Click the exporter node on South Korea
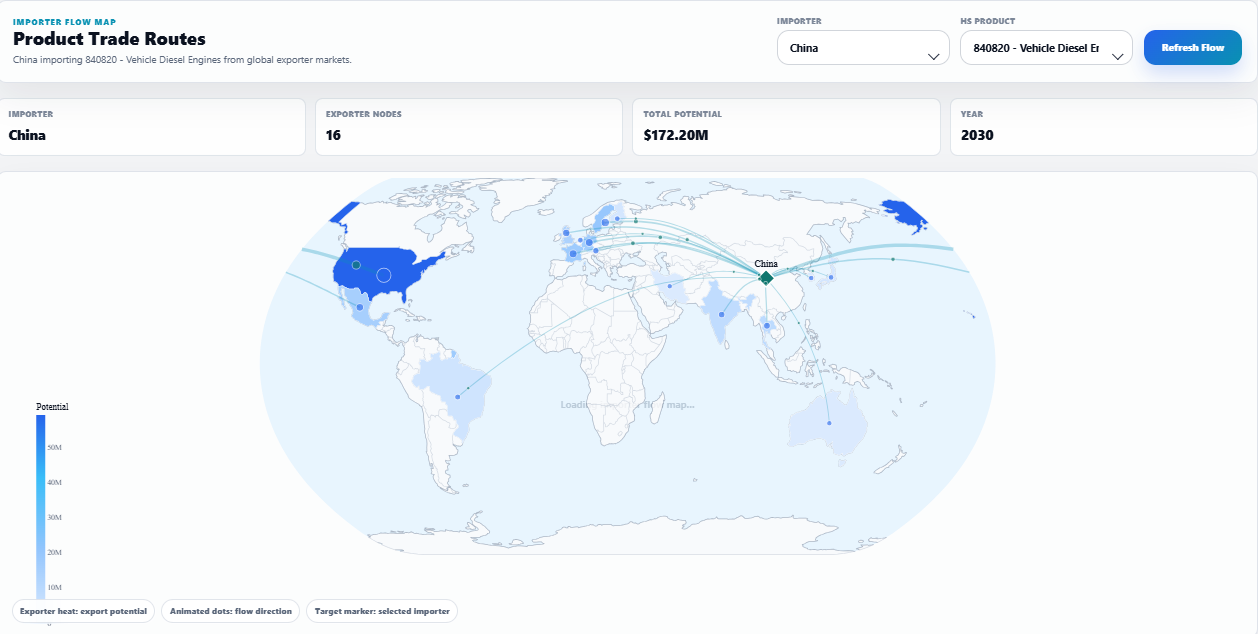Viewport: 1258px width, 634px height. pyautogui.click(x=811, y=277)
